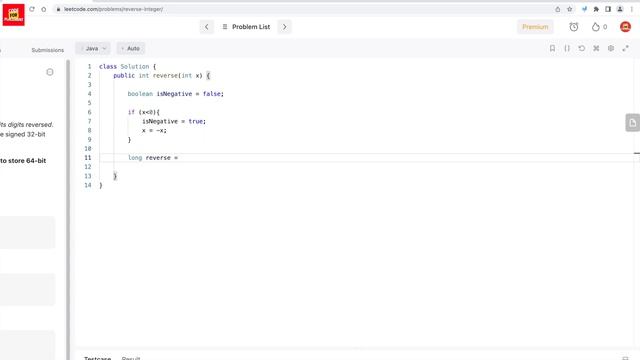Reset code to default with the undo icon
The image size is (640, 360).
(x=582, y=48)
